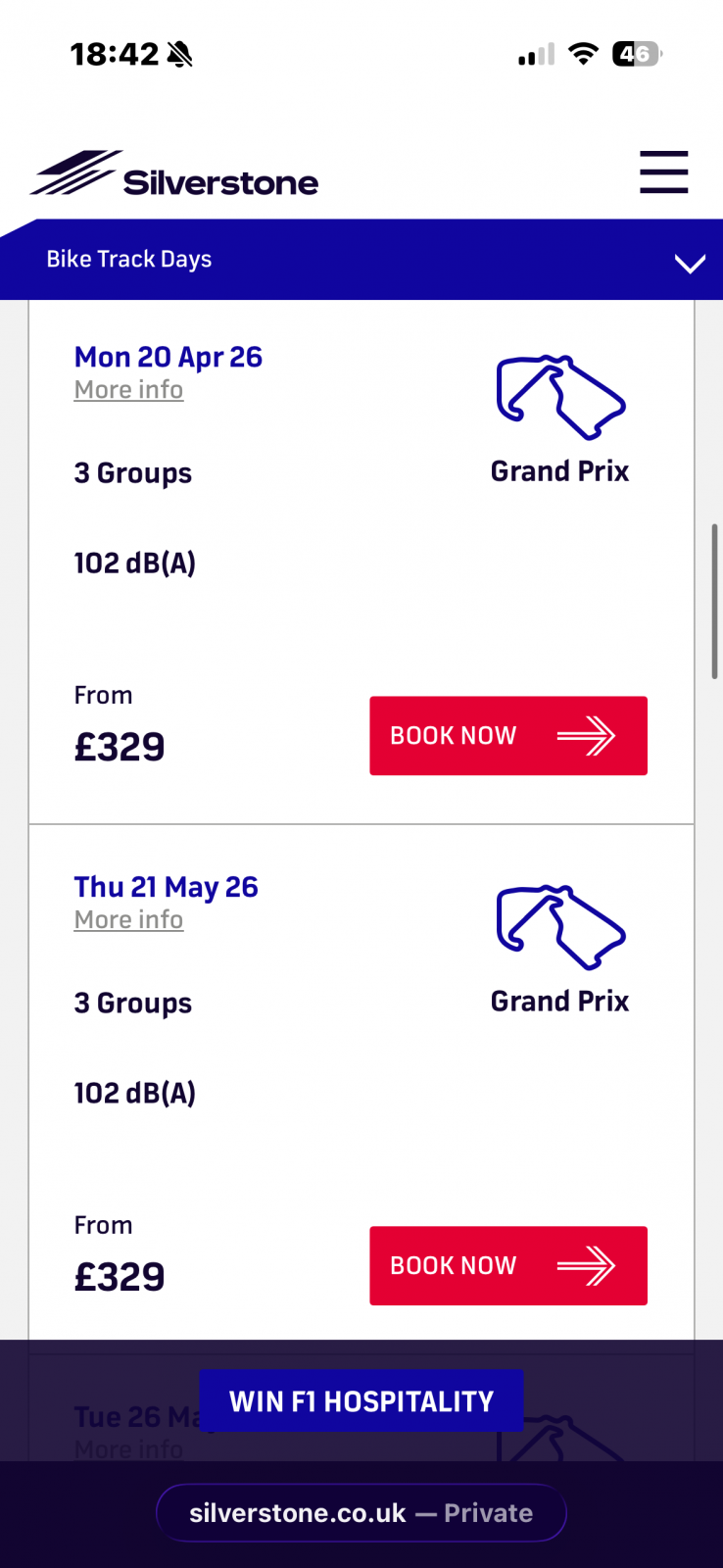Screen dimensions: 723x1568
Task: Select the Mon 20 Apr 26 date heading
Action: (x=169, y=357)
